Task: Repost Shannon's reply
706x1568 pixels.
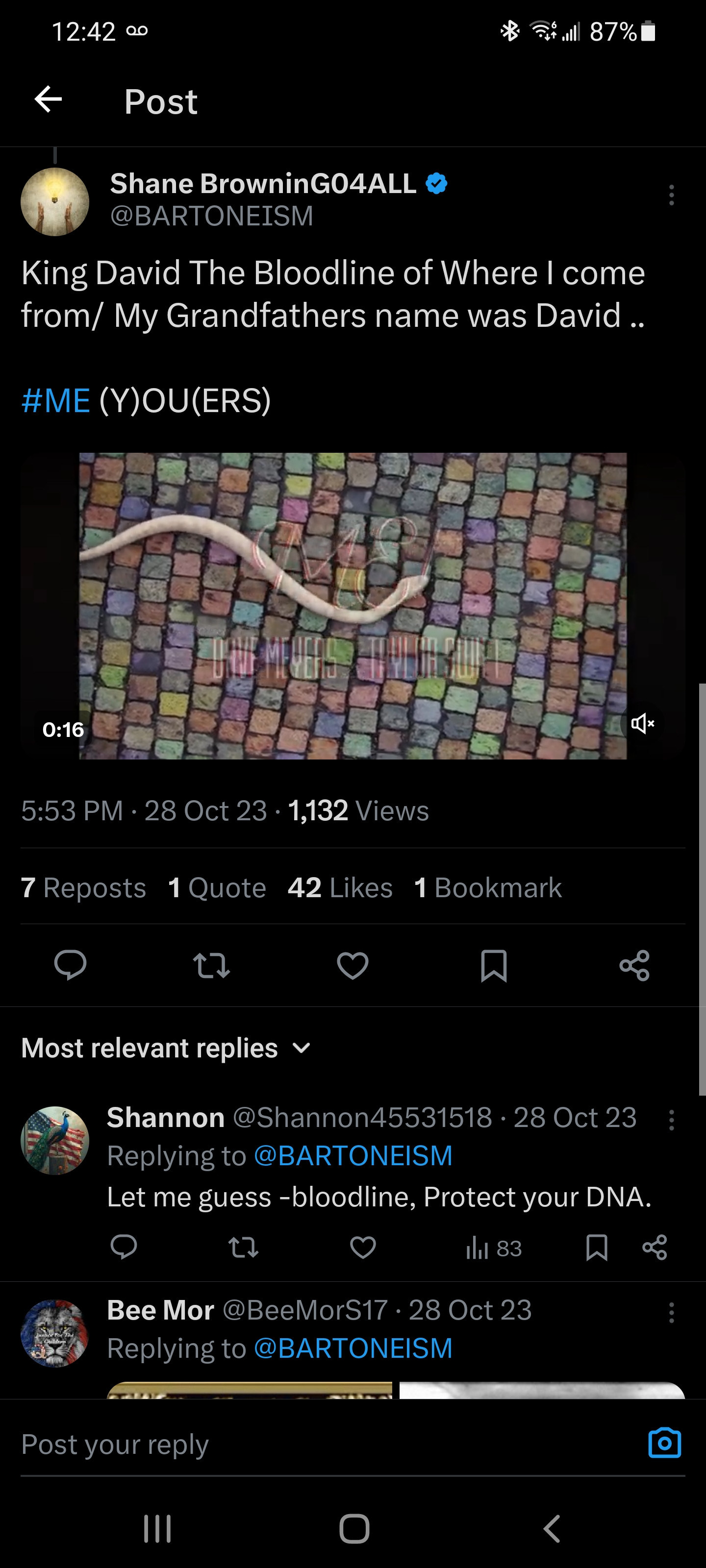Action: [x=243, y=1248]
